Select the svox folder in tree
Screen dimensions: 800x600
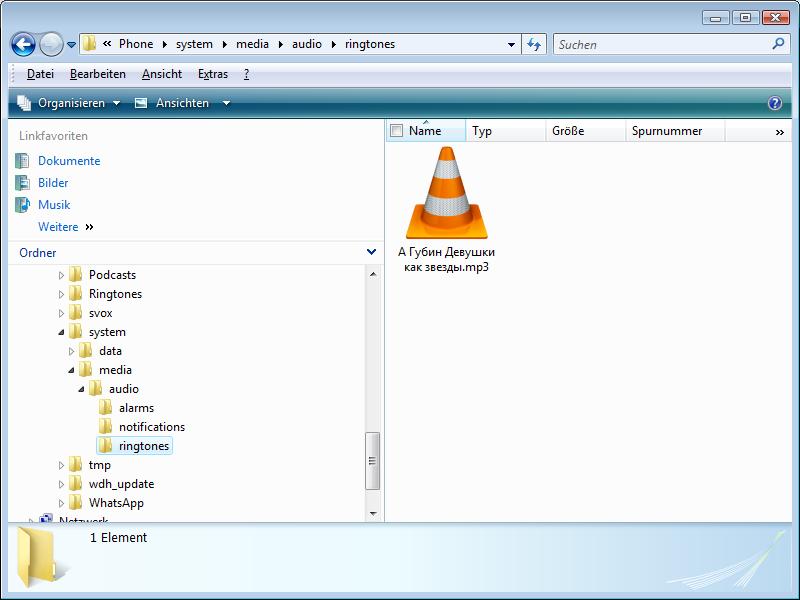click(x=101, y=313)
